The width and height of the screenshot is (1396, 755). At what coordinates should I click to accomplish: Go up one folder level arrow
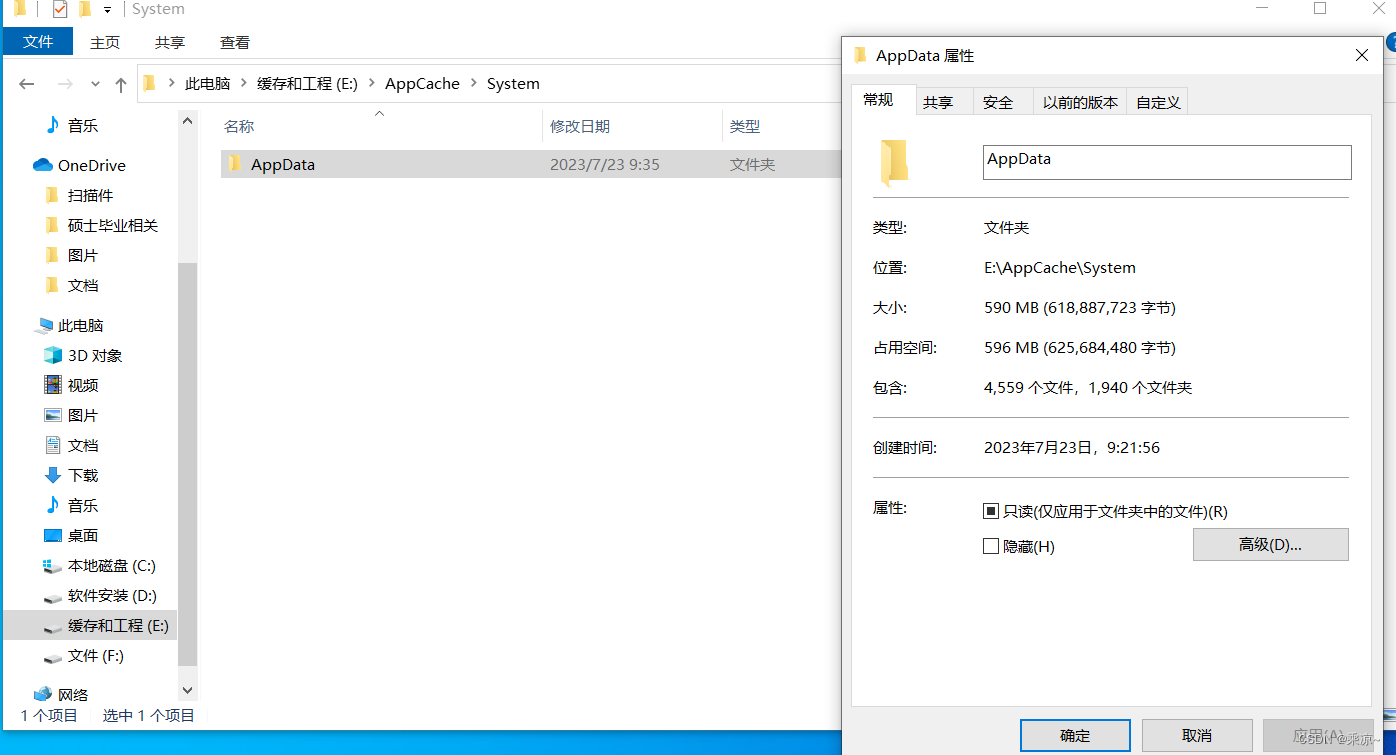click(121, 85)
